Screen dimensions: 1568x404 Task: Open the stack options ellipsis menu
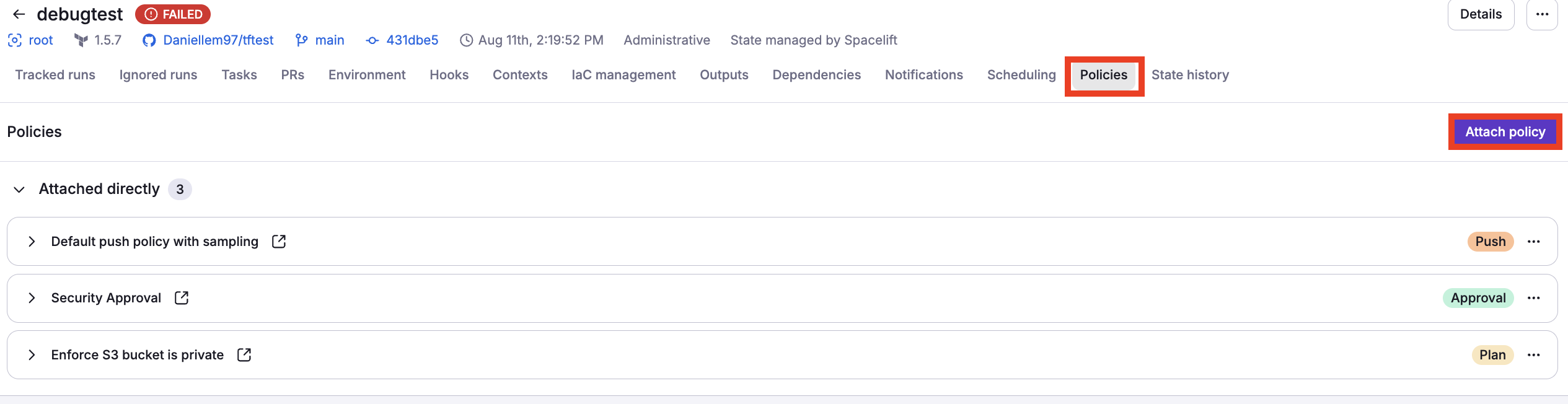click(1543, 14)
